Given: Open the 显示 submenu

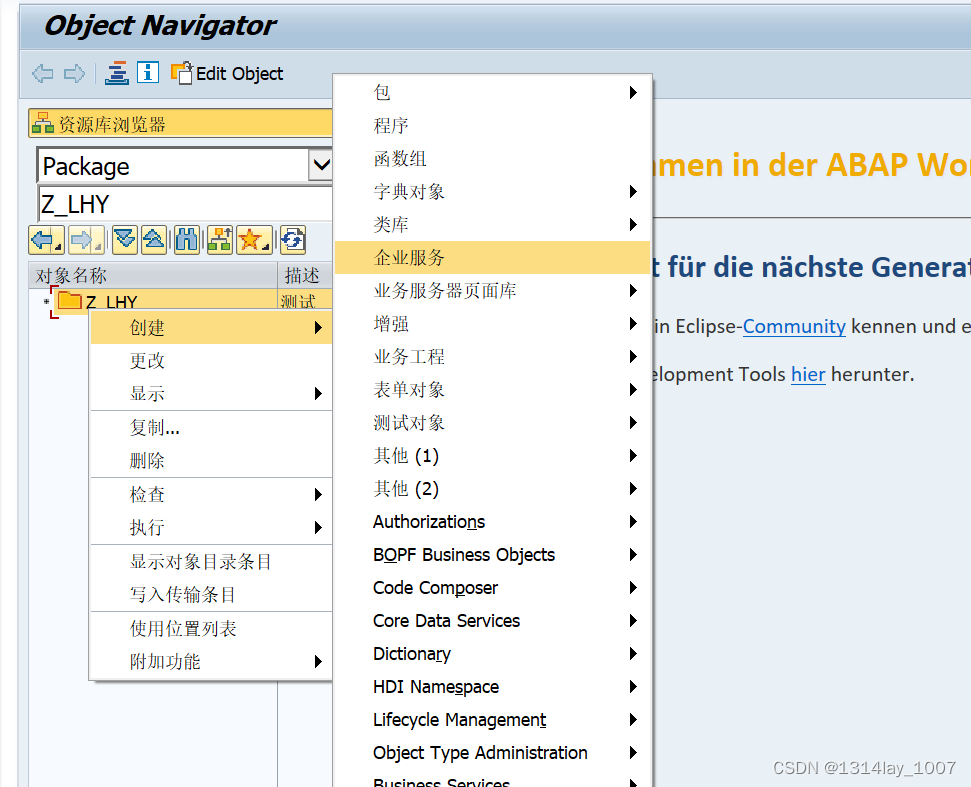Looking at the screenshot, I should point(211,393).
